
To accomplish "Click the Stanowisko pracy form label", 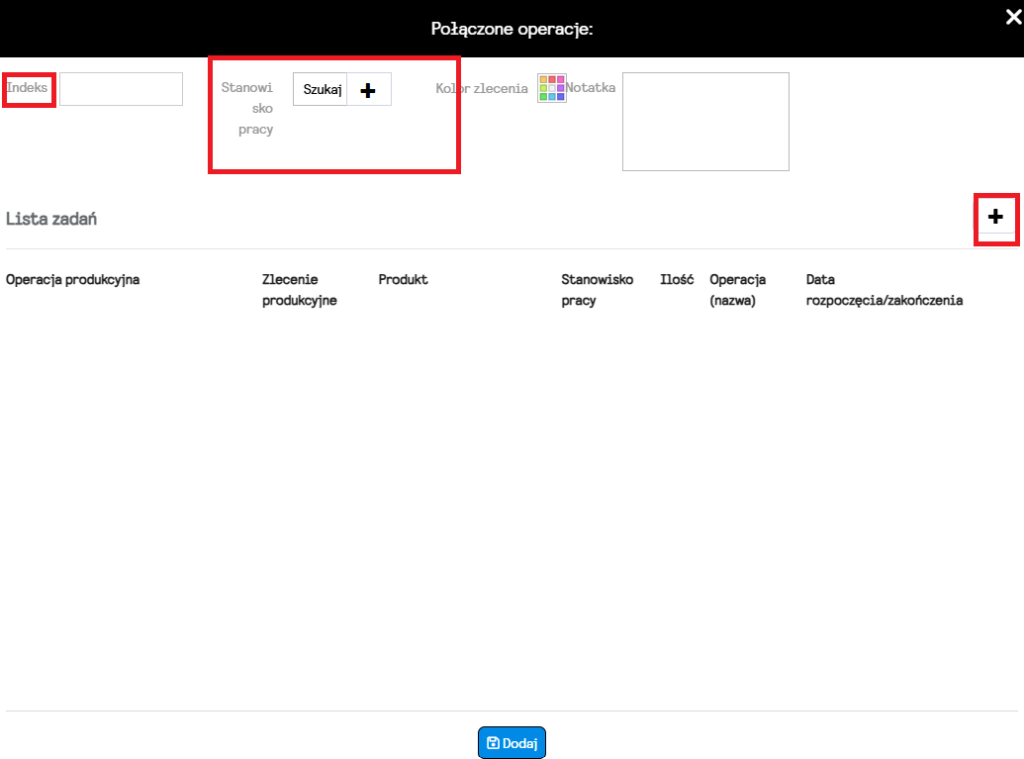I will 247,108.
